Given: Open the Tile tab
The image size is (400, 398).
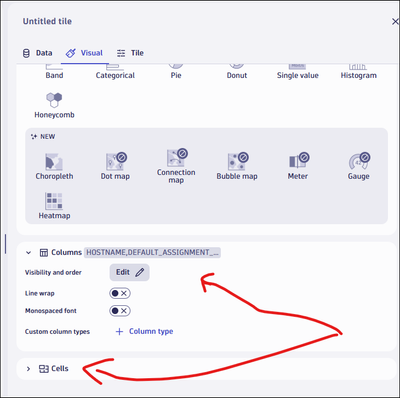Looking at the screenshot, I should click(130, 53).
